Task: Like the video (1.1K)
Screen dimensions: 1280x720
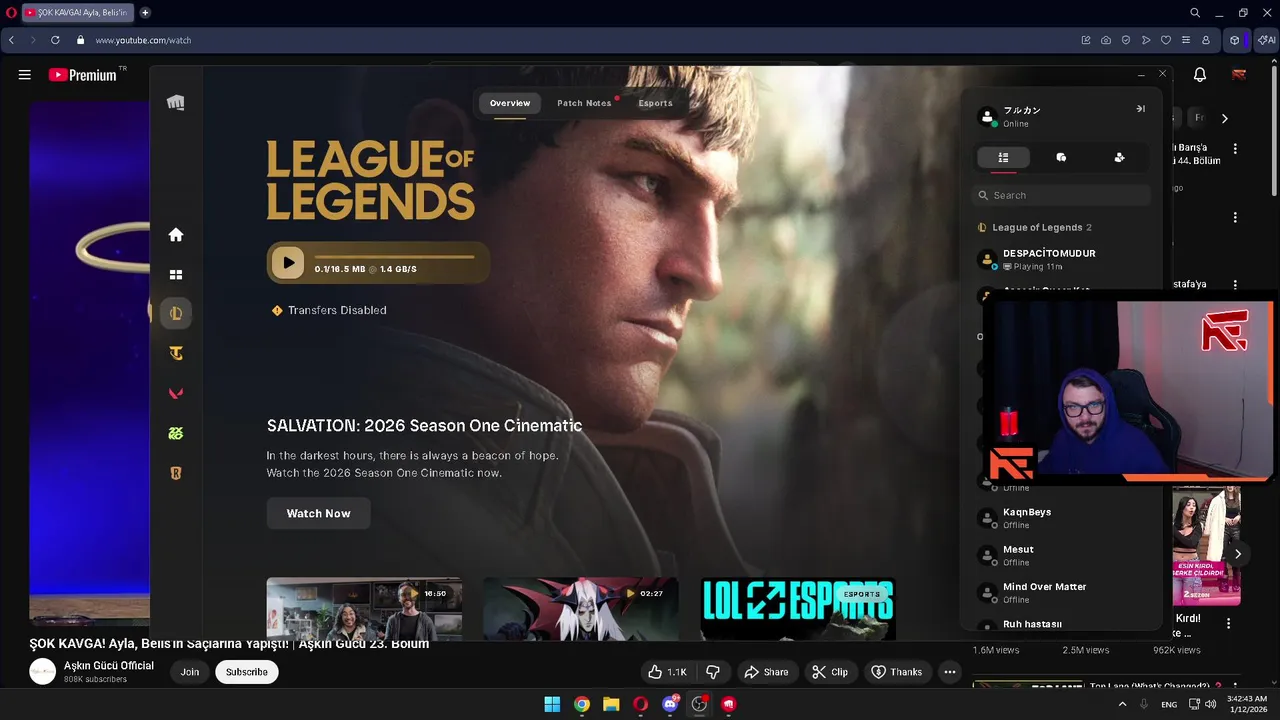Action: [x=667, y=672]
